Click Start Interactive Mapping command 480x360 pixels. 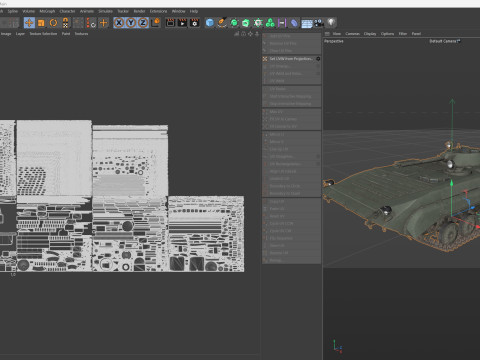(291, 96)
